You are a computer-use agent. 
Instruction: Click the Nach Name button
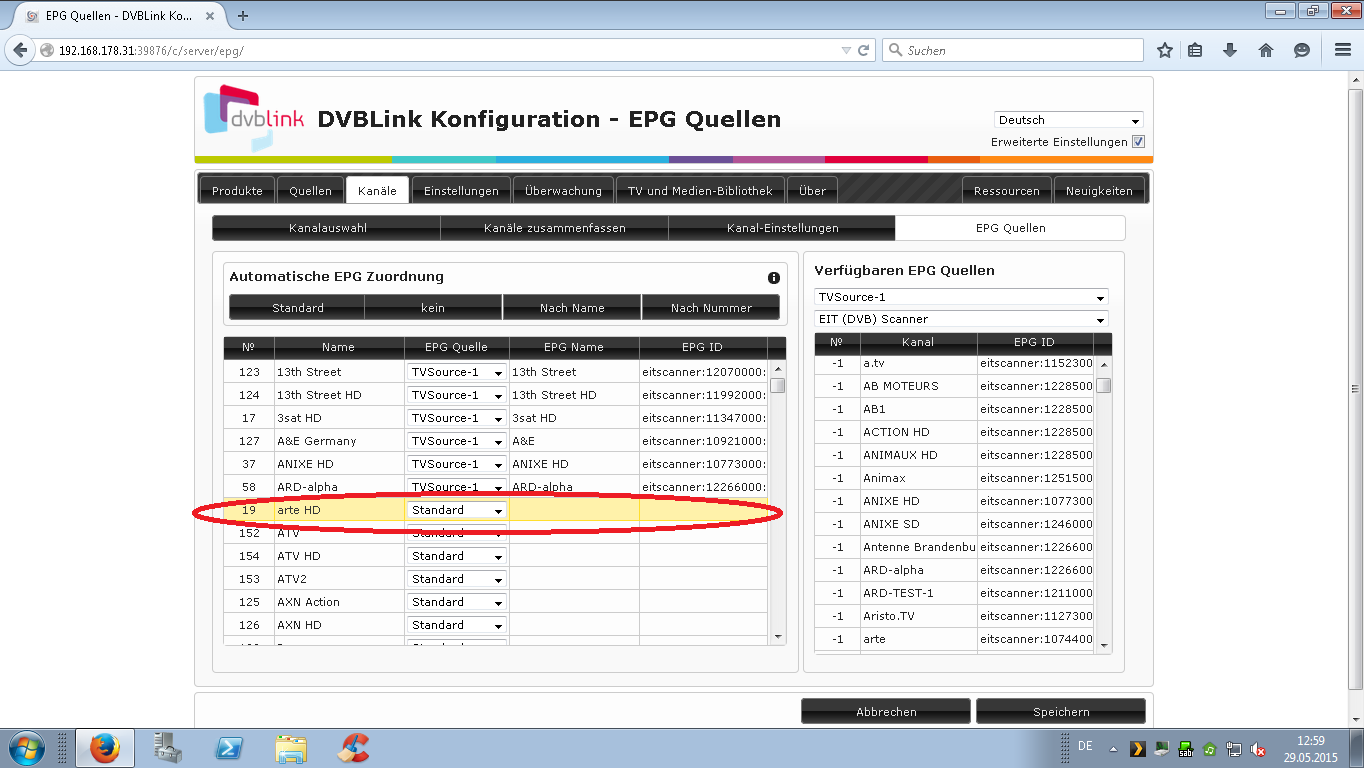(572, 308)
